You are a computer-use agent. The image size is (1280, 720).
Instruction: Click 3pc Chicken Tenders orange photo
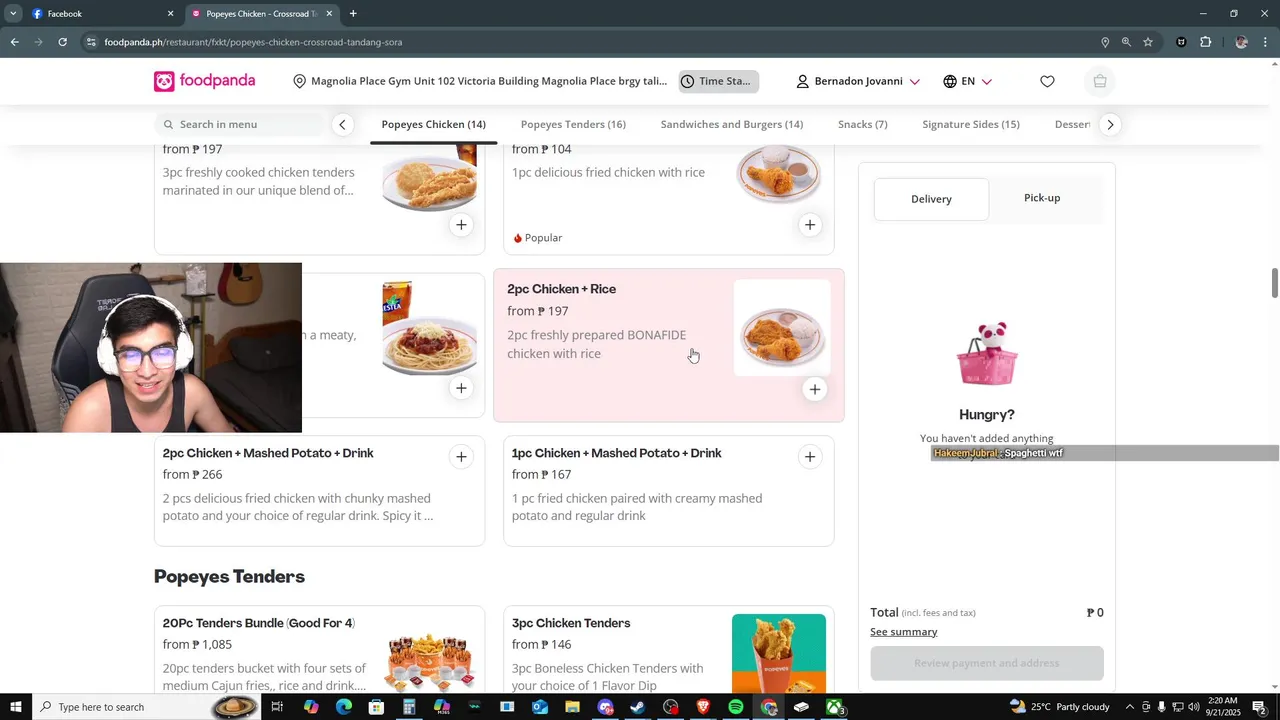(779, 655)
